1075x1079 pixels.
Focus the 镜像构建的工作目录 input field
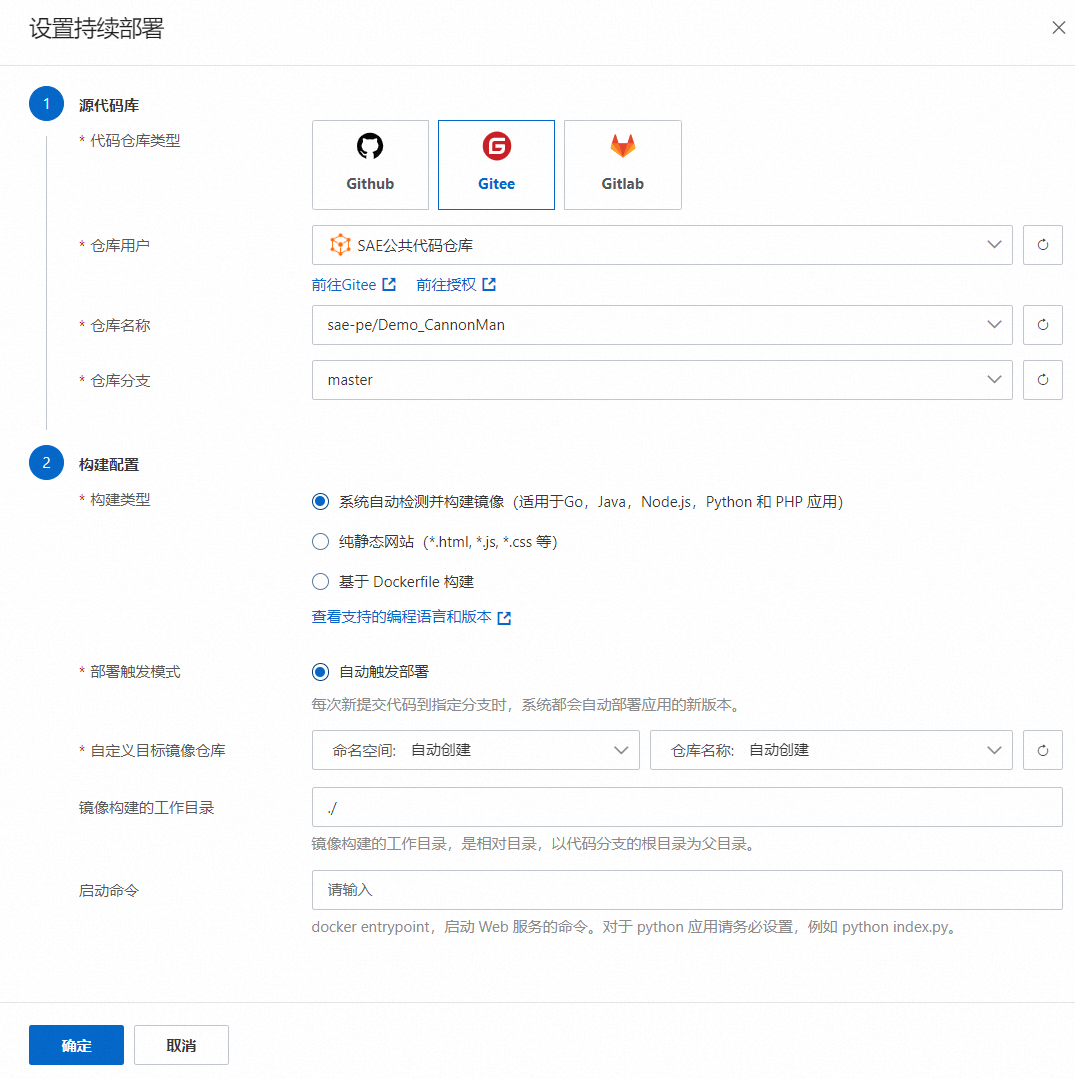pyautogui.click(x=687, y=807)
